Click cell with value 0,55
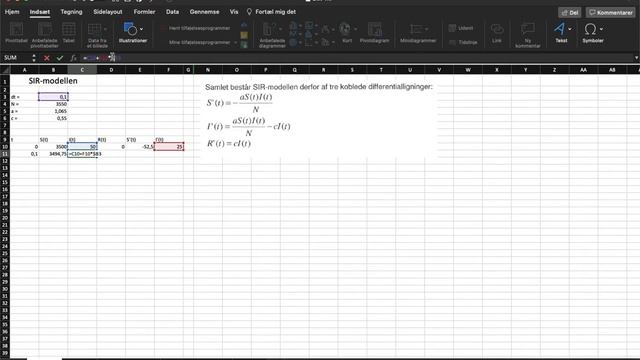The image size is (640, 360). tap(53, 118)
